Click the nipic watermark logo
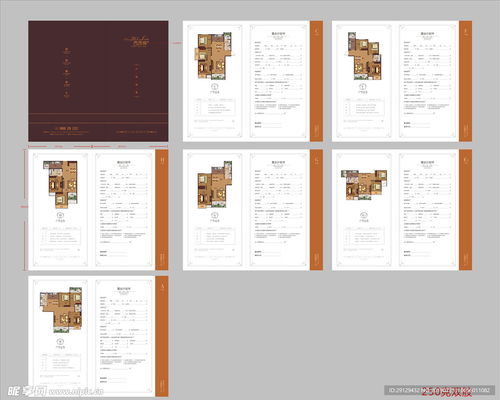 [27, 391]
